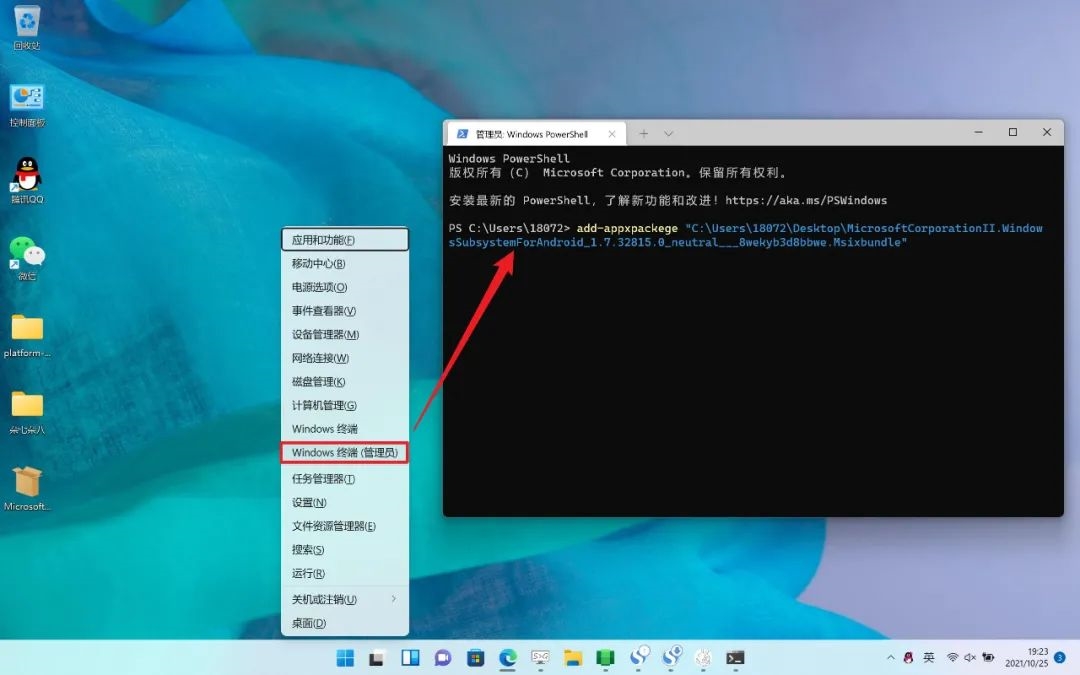Open Microsoft Store from the taskbar
The height and width of the screenshot is (675, 1080).
[x=476, y=657]
